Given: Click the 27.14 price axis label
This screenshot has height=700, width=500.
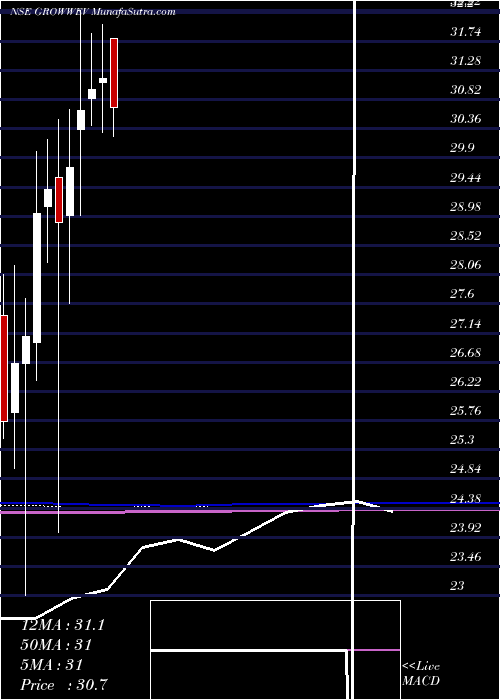Looking at the screenshot, I should point(466,324).
